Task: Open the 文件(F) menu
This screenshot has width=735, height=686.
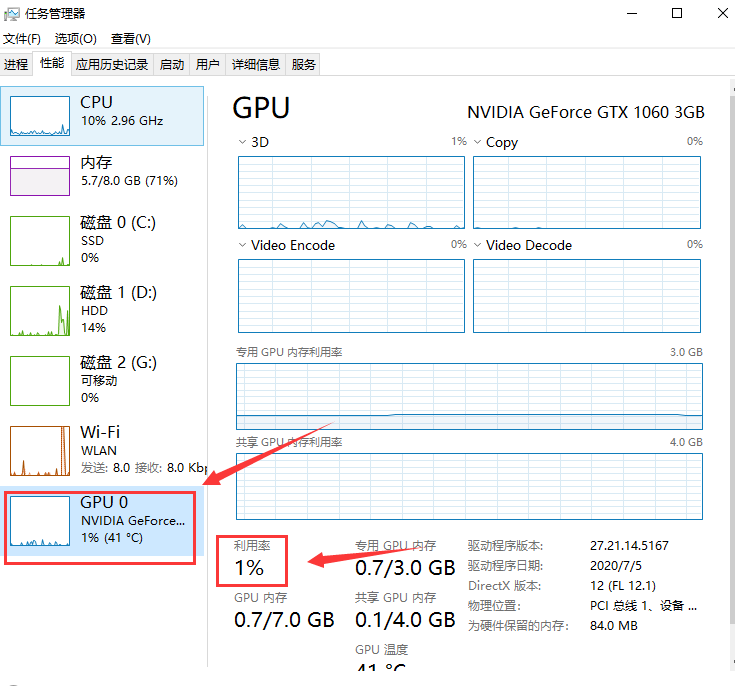Action: (x=22, y=39)
